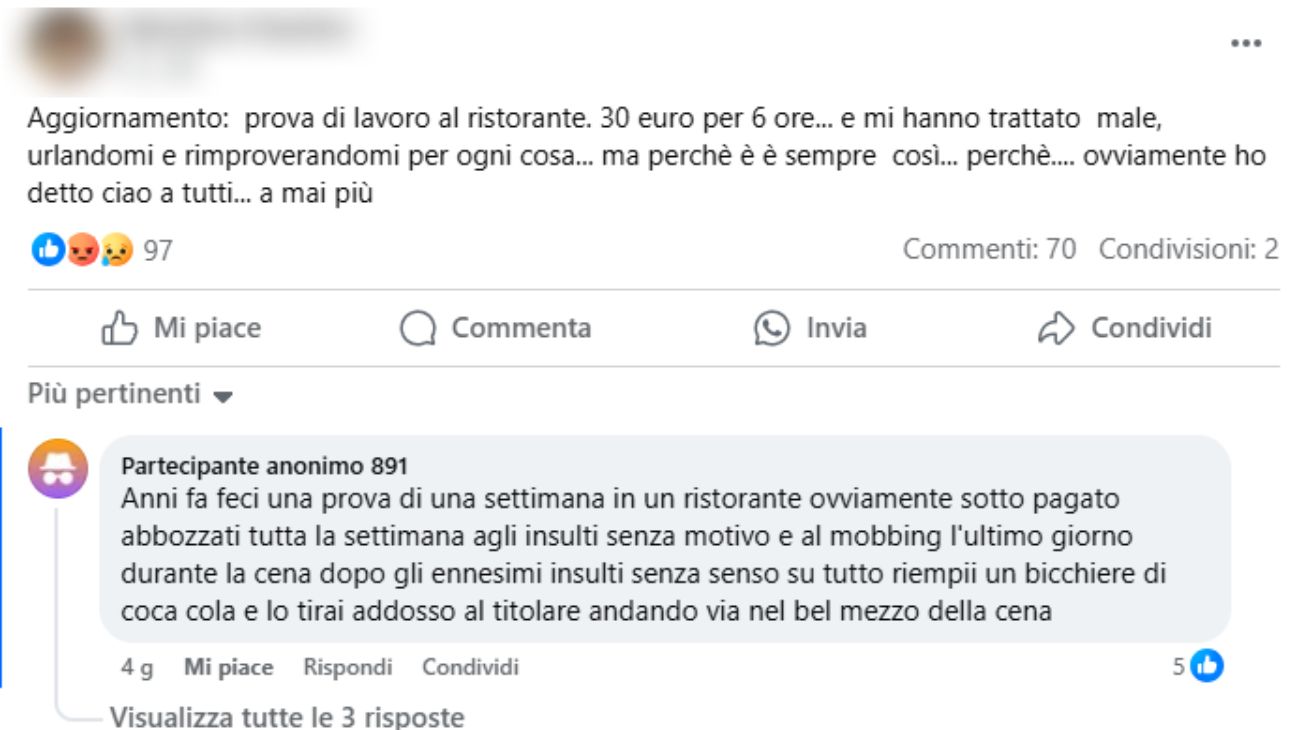Click the Invia WhatsApp-style send icon

click(770, 327)
